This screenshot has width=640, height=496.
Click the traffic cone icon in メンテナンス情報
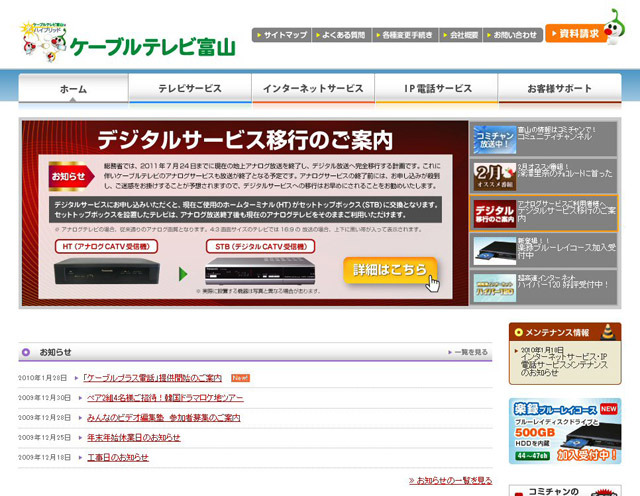(x=608, y=331)
